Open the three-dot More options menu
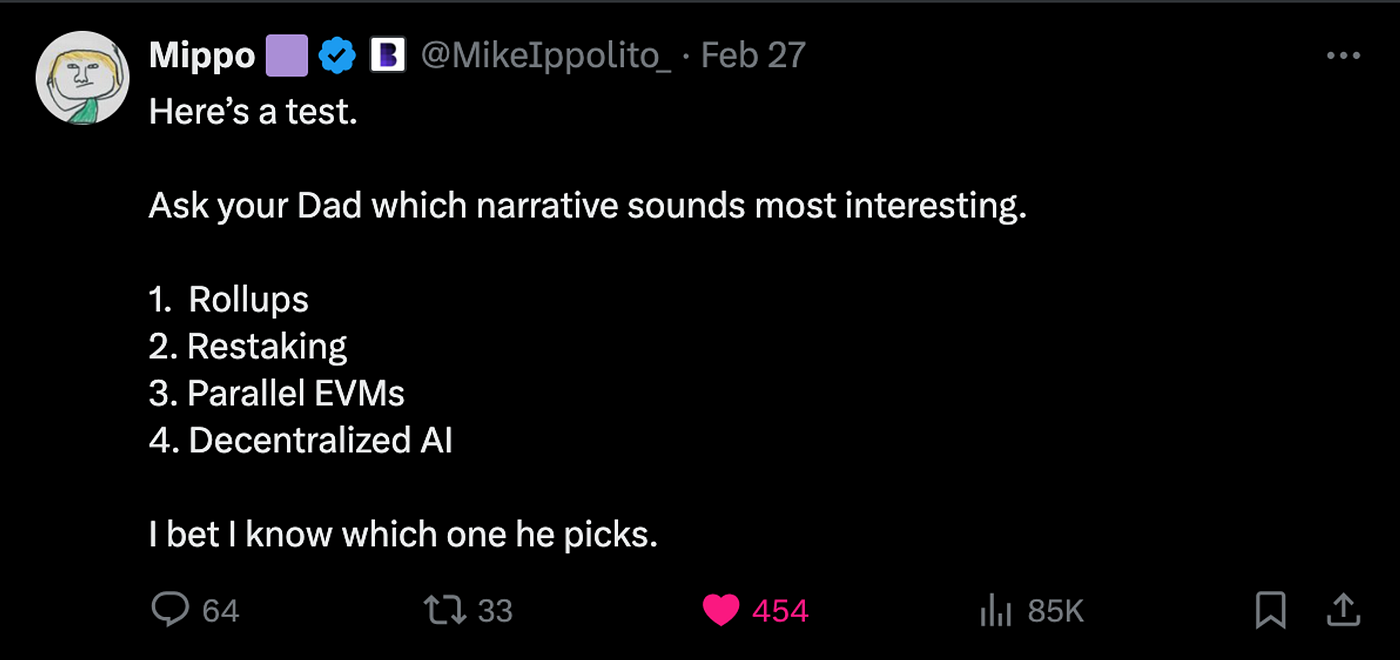 pyautogui.click(x=1343, y=56)
